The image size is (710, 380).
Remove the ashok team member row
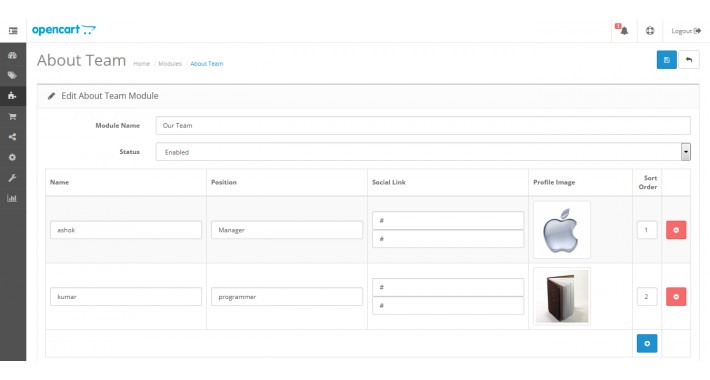tap(676, 230)
